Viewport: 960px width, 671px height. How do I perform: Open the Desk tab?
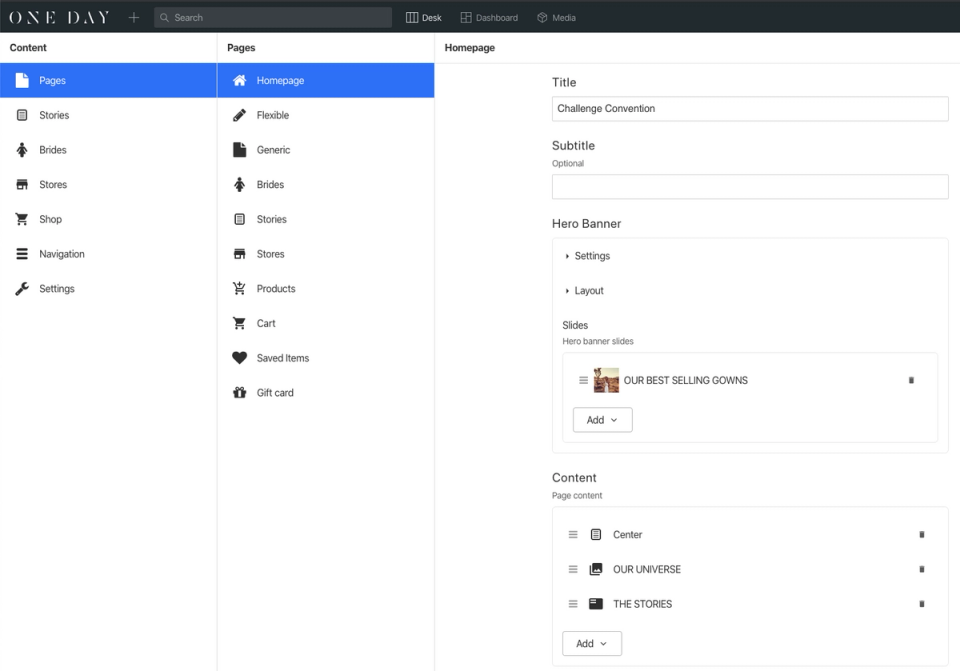(424, 18)
